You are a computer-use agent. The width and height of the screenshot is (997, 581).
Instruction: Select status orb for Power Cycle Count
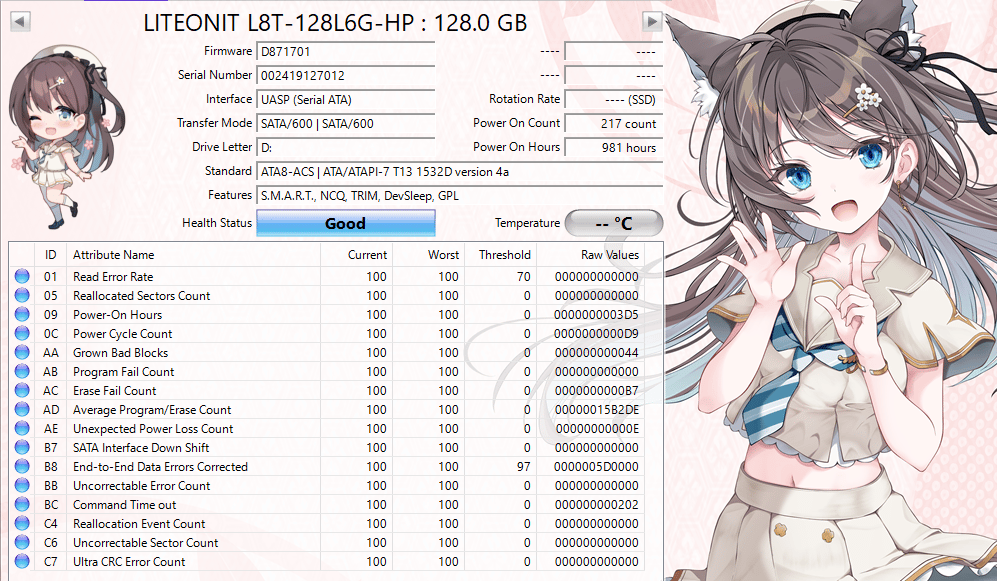click(x=22, y=333)
